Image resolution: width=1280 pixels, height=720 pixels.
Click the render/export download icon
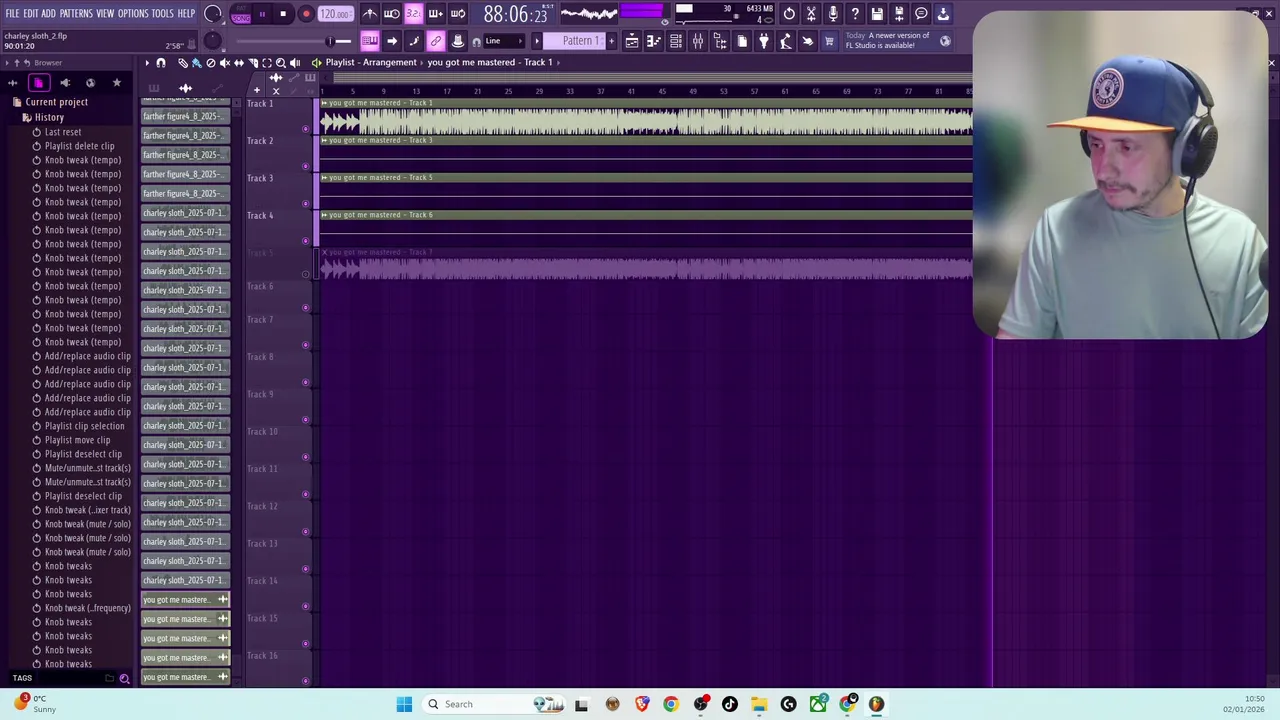(943, 14)
